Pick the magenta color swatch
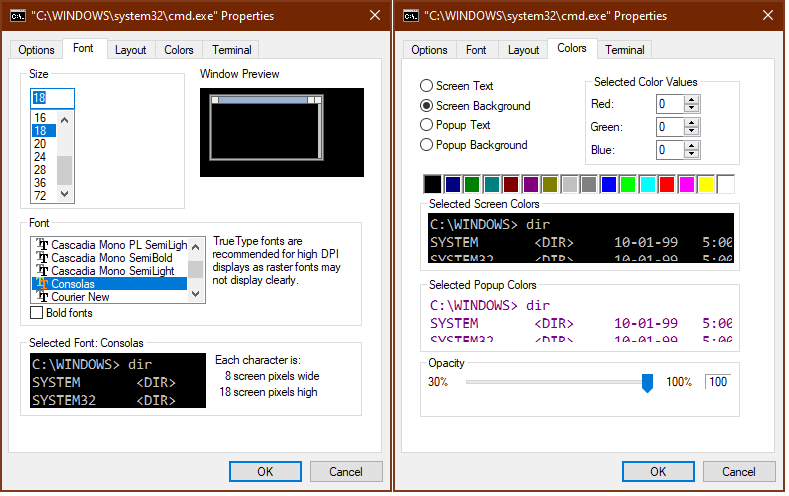Image resolution: width=789 pixels, height=496 pixels. coord(687,185)
